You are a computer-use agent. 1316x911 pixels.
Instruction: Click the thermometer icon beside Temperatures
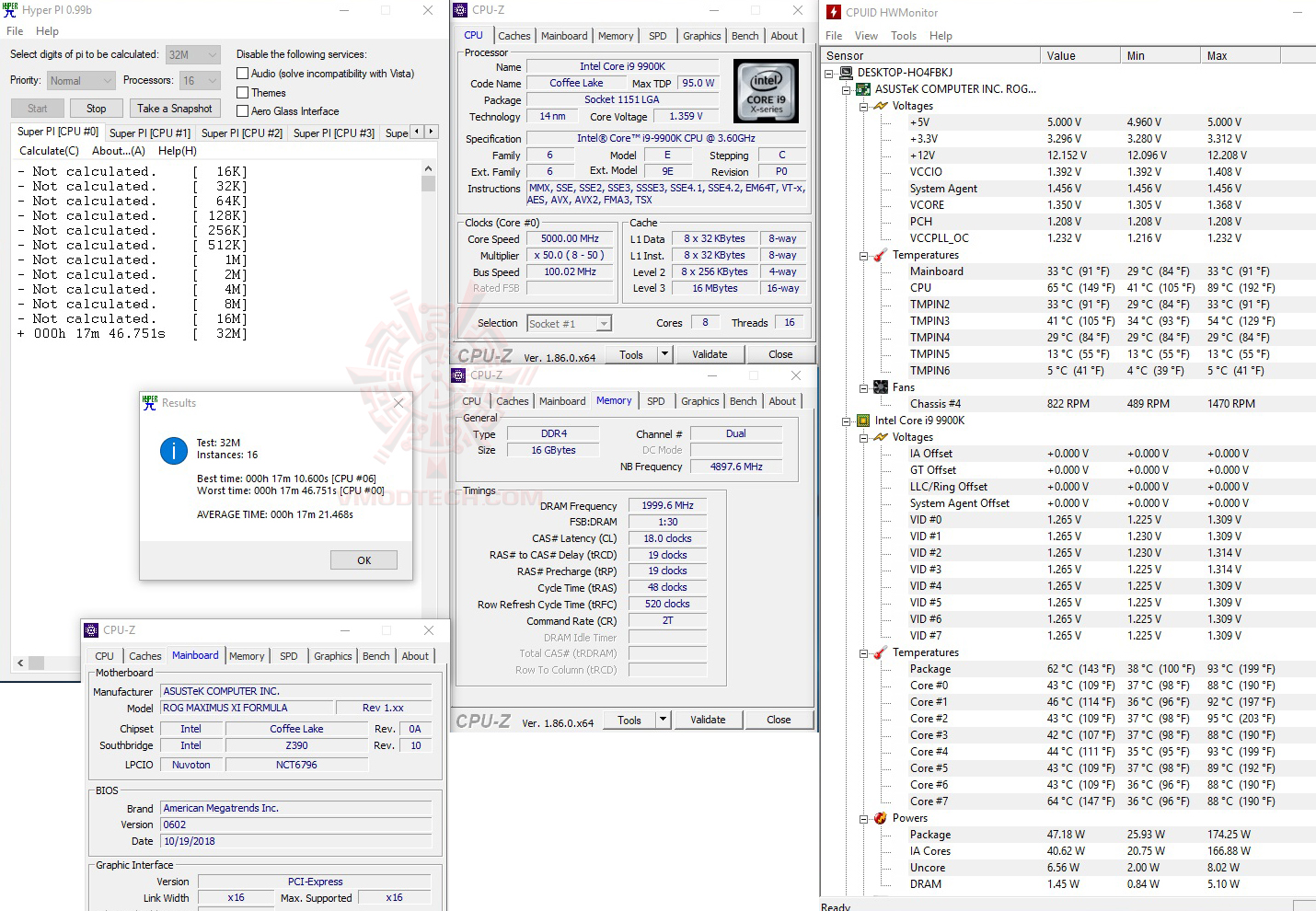click(x=881, y=255)
